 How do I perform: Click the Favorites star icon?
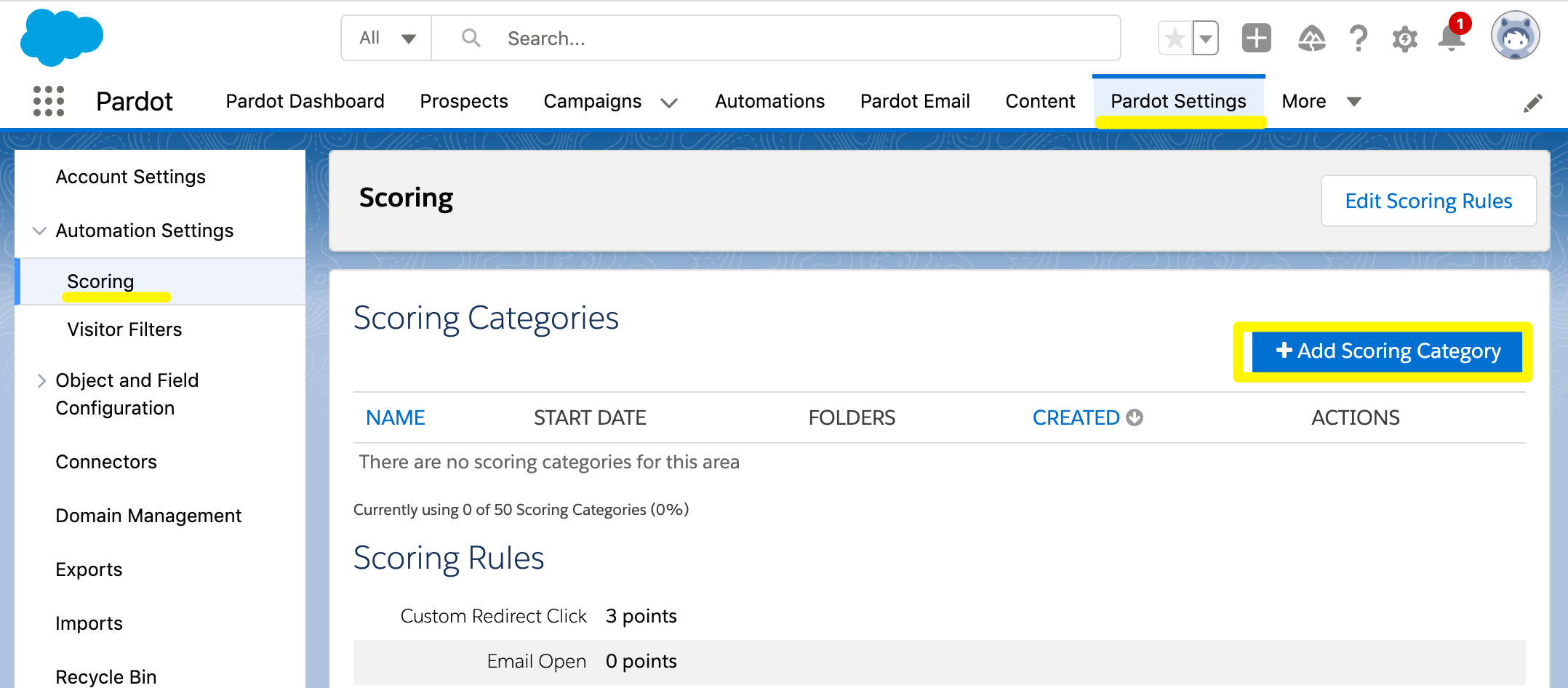pos(1175,38)
